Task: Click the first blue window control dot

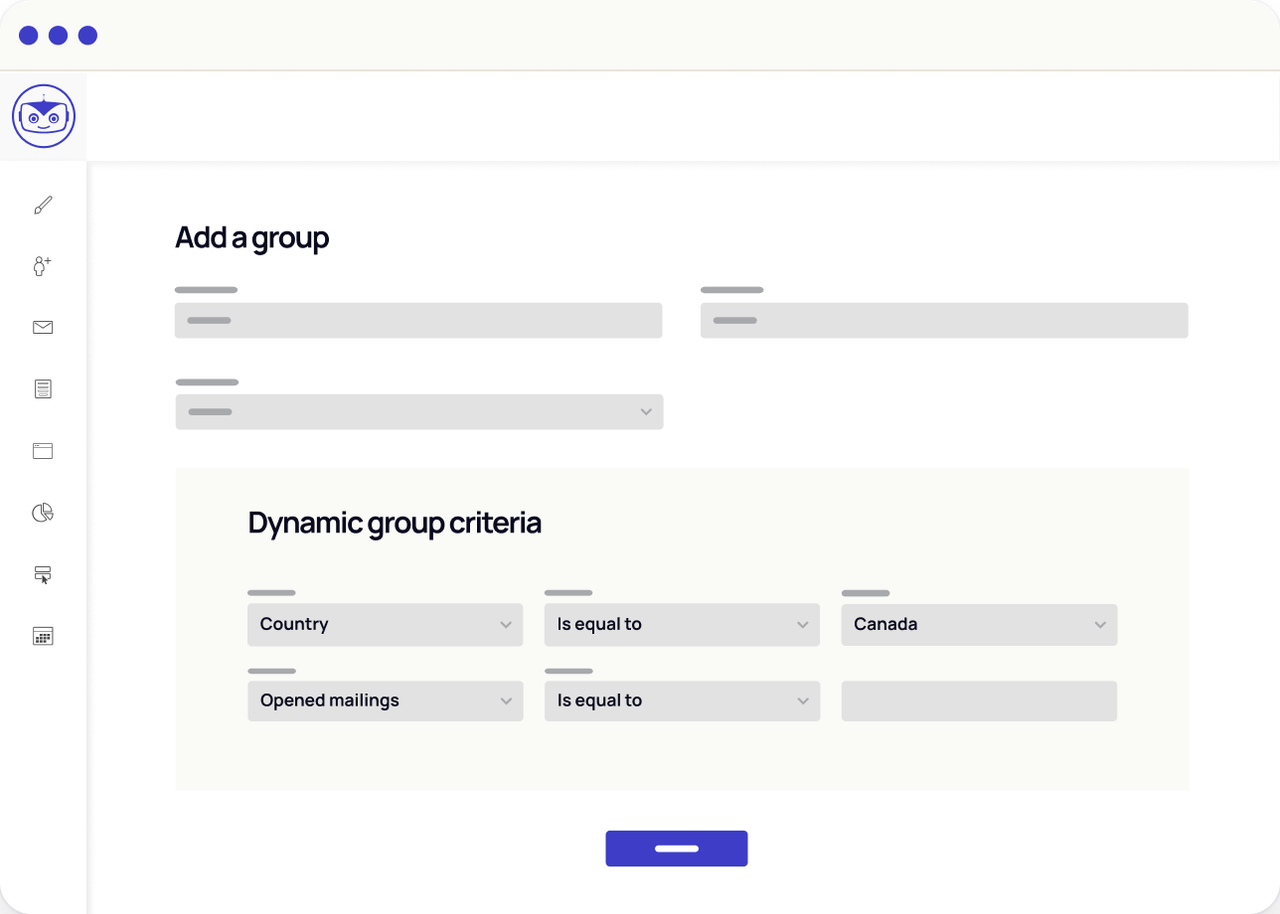Action: tap(28, 35)
